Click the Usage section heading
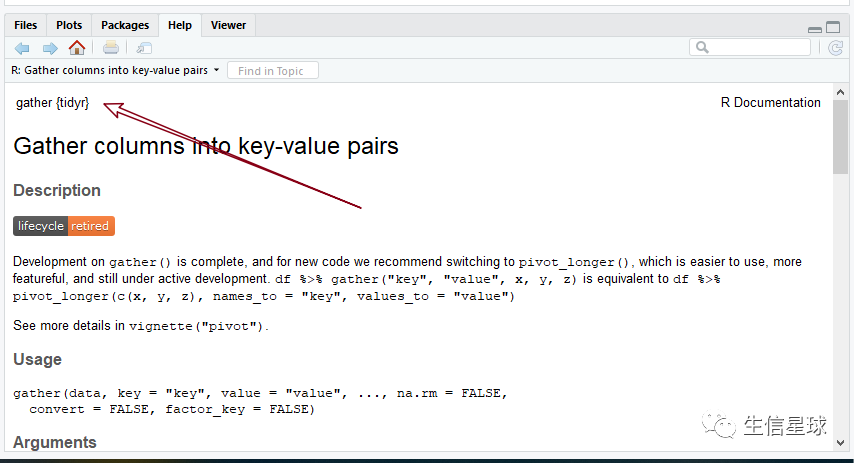Screen dimensions: 854x463 pyautogui.click(x=38, y=360)
